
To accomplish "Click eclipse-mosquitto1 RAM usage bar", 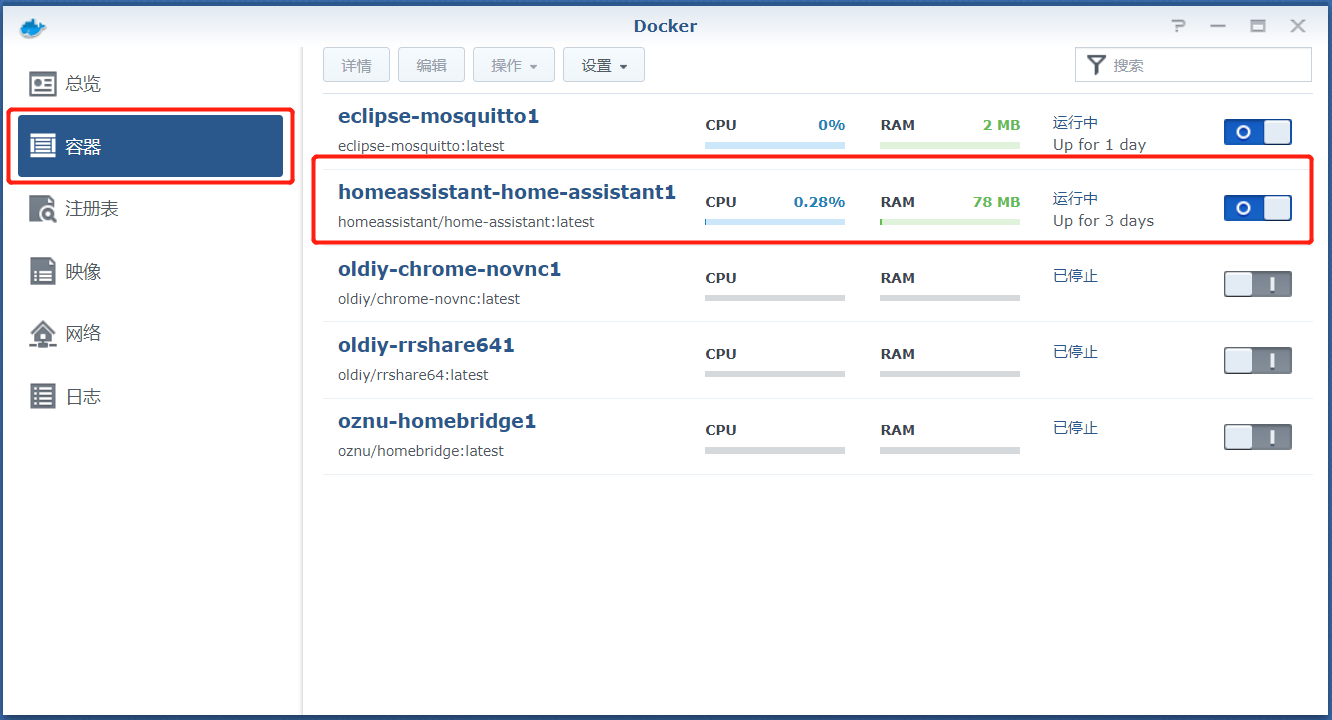I will pyautogui.click(x=950, y=145).
